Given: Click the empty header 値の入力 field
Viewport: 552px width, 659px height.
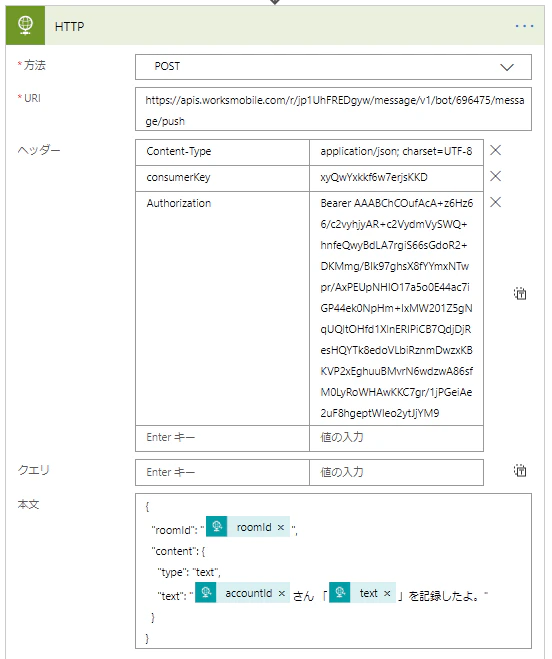Looking at the screenshot, I should coord(396,438).
